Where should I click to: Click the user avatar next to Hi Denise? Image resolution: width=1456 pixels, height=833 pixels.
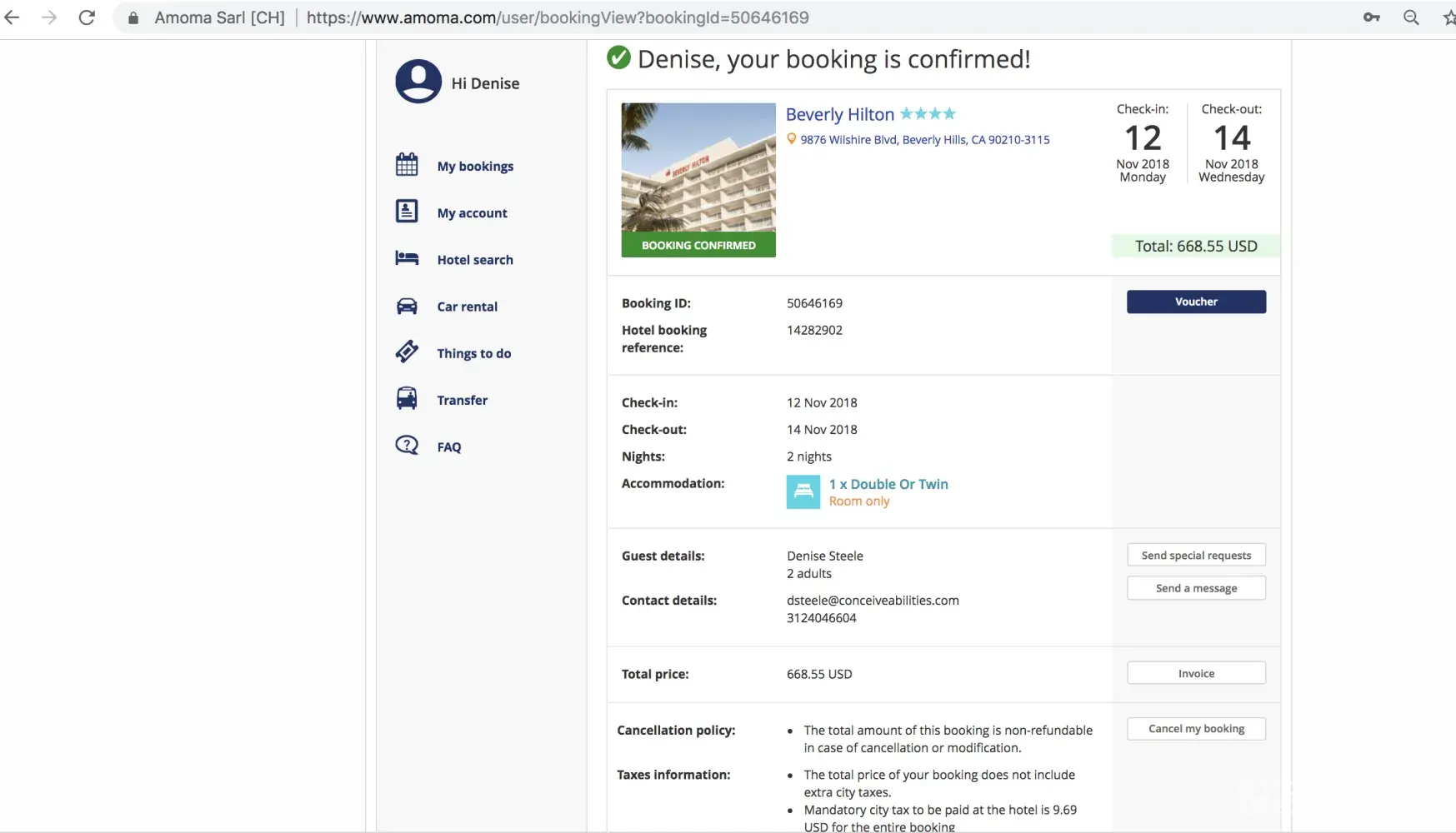418,82
